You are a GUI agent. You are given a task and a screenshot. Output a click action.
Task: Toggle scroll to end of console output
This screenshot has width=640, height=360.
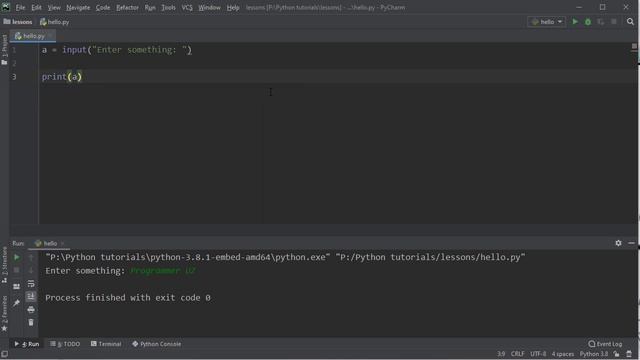[31, 296]
